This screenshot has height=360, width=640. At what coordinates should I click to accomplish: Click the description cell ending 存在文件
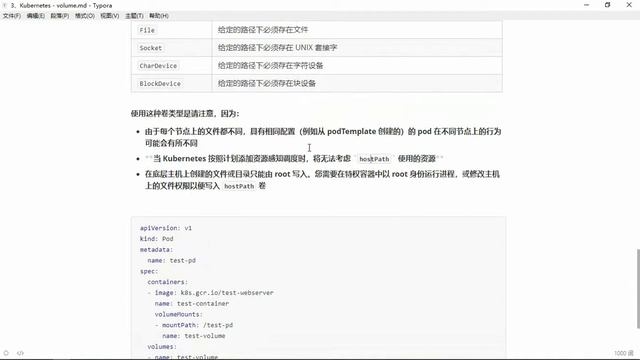pos(357,30)
